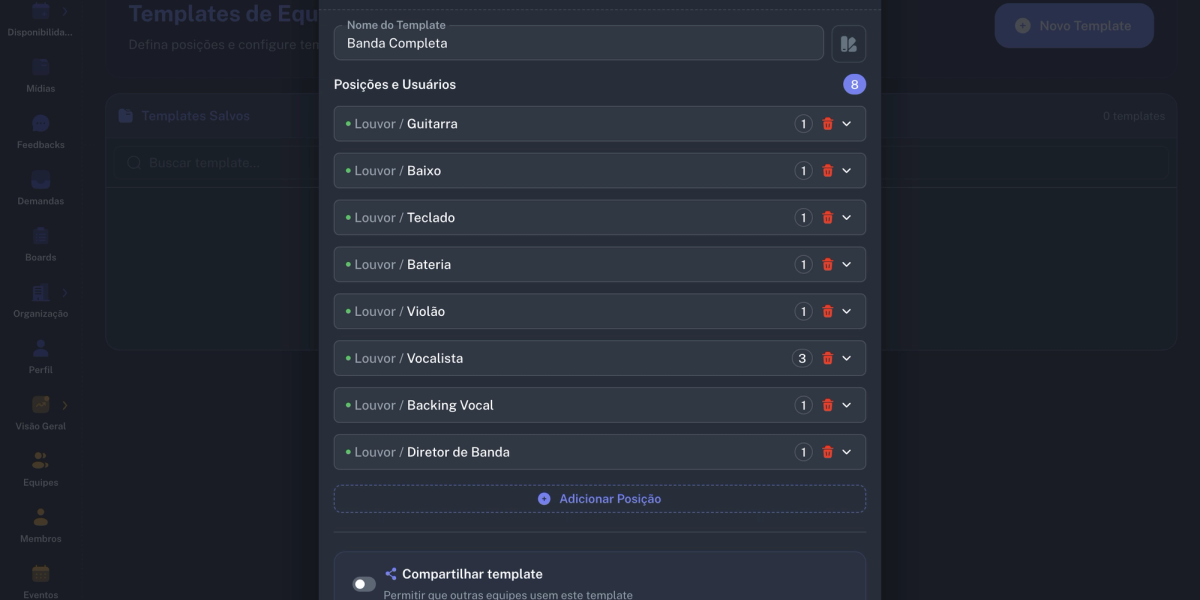Enable the Compartilhar template switch
The width and height of the screenshot is (1200, 600).
click(x=364, y=583)
